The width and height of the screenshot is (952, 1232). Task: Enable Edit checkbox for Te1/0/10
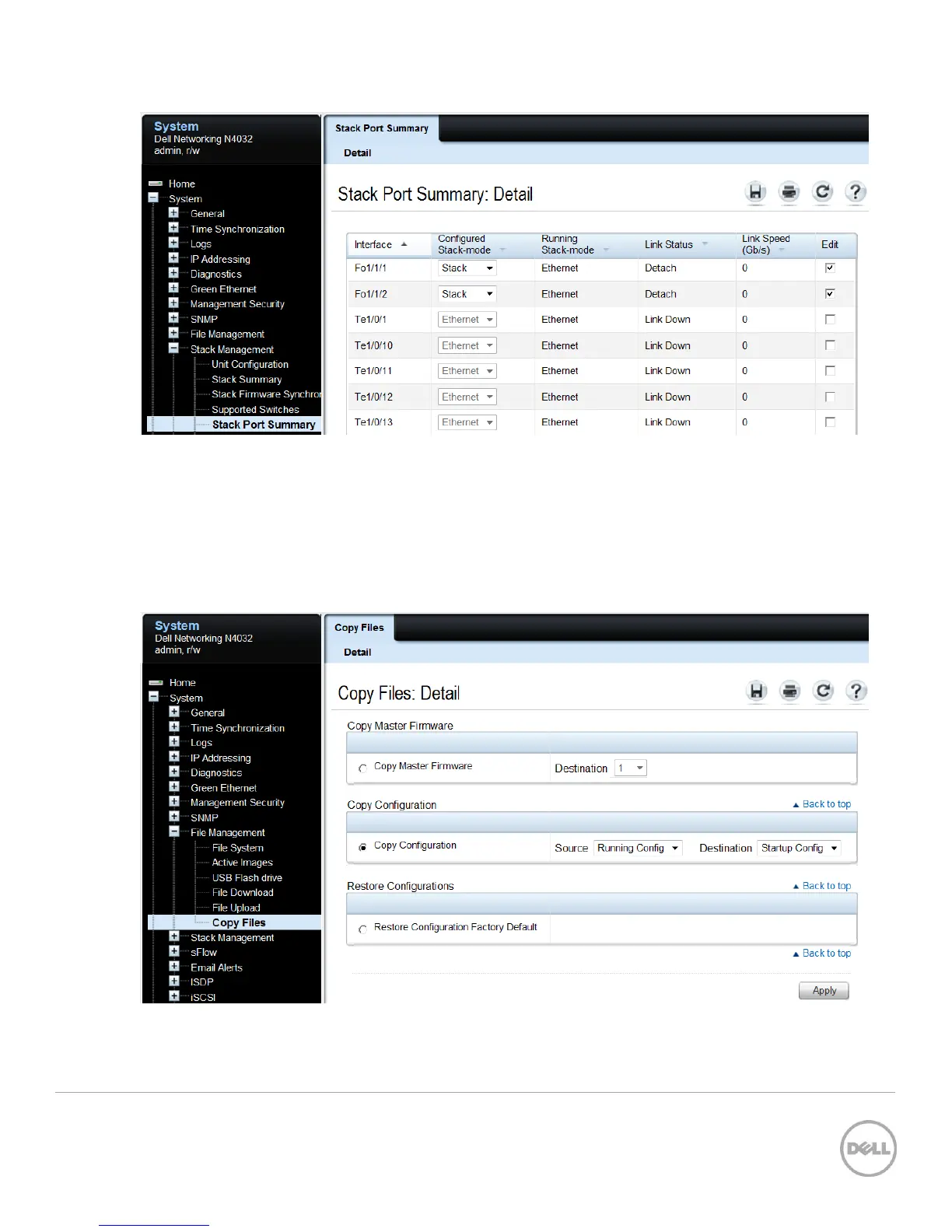click(x=830, y=345)
